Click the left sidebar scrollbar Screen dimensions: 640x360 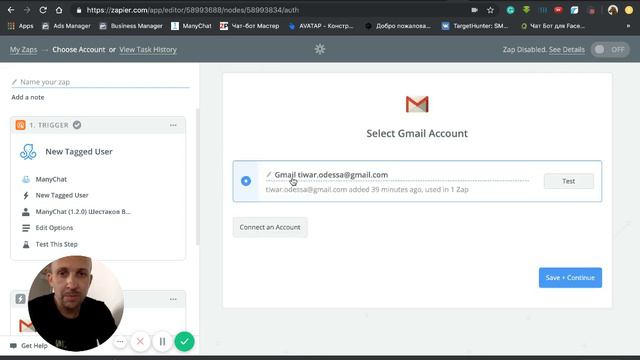pyautogui.click(x=198, y=176)
